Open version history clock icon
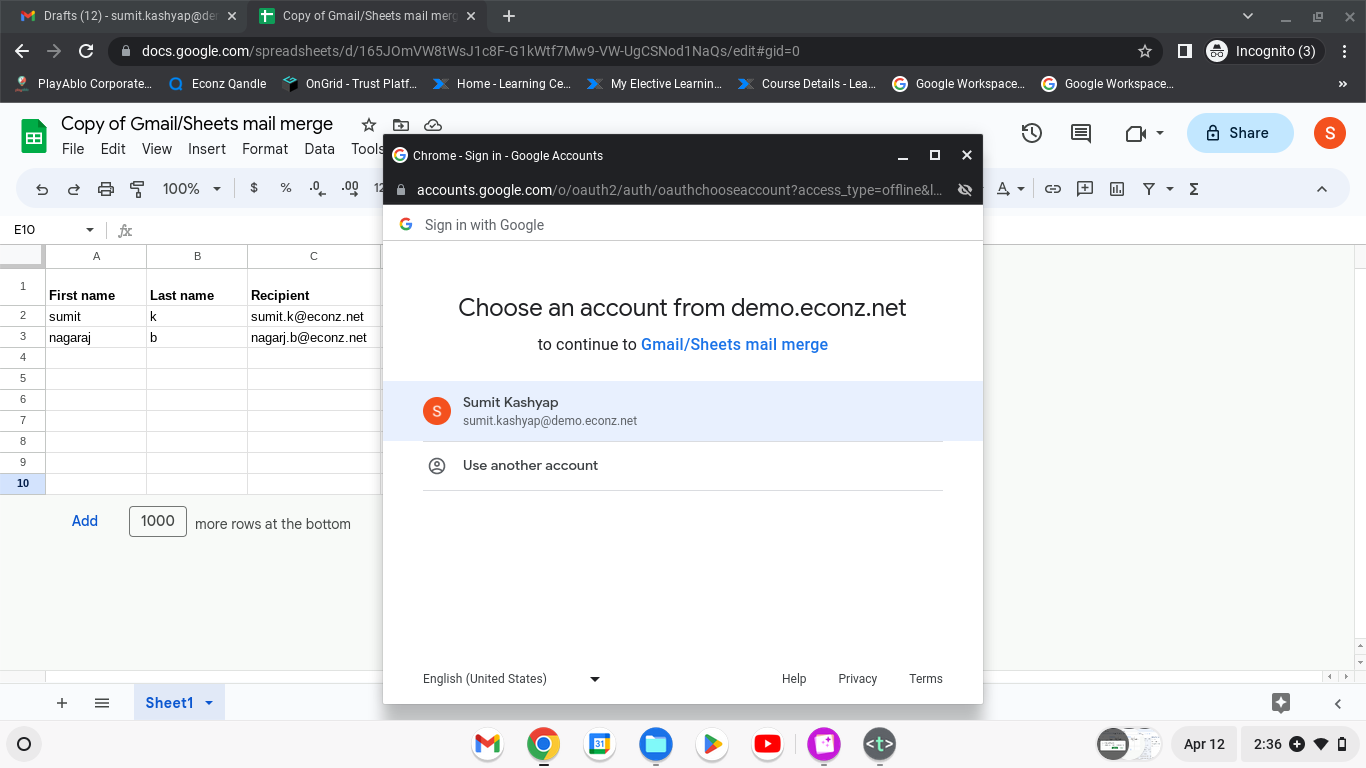The height and width of the screenshot is (768, 1366). click(x=1032, y=133)
